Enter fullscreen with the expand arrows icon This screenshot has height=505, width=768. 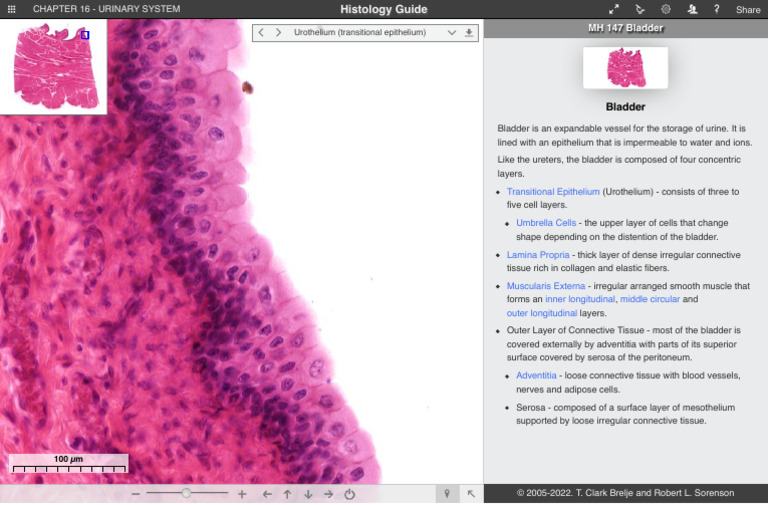pos(614,9)
